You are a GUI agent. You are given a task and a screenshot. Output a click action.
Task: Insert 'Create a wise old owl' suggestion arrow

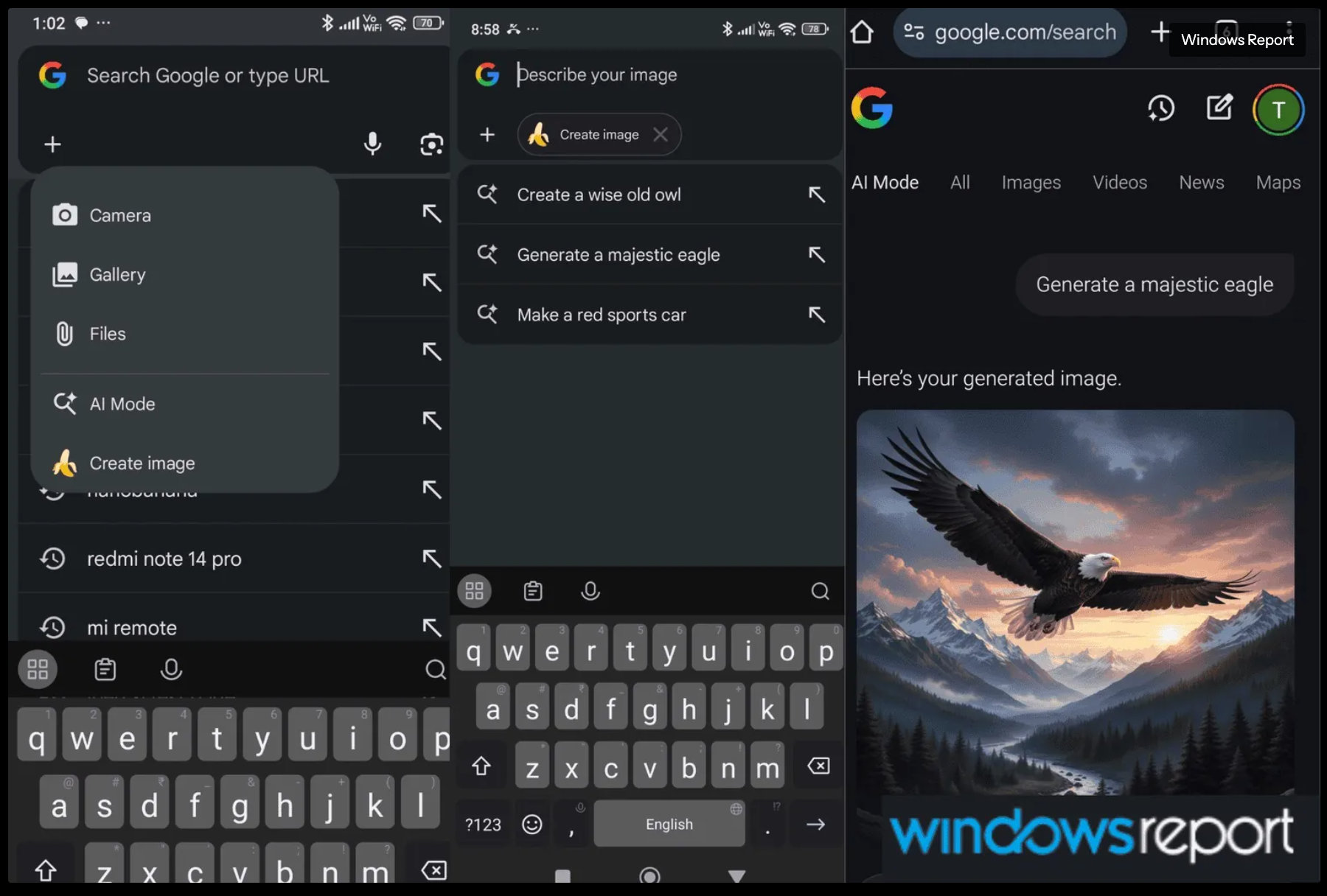point(816,195)
